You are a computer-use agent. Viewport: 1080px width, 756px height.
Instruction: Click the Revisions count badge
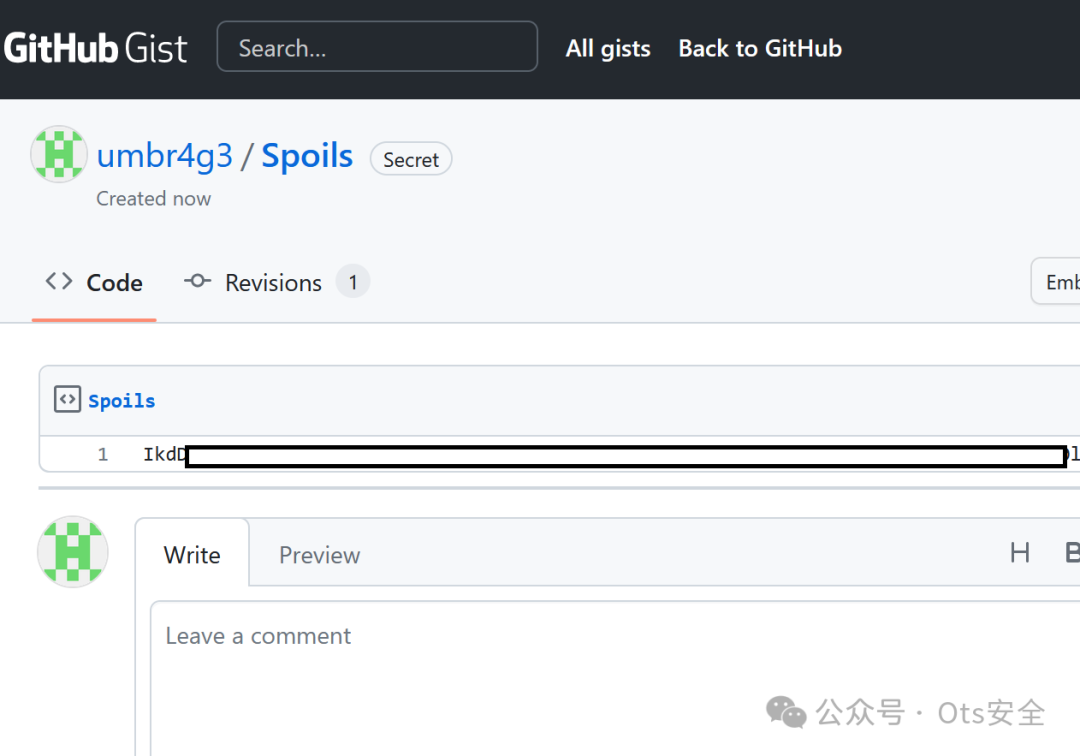pos(353,282)
